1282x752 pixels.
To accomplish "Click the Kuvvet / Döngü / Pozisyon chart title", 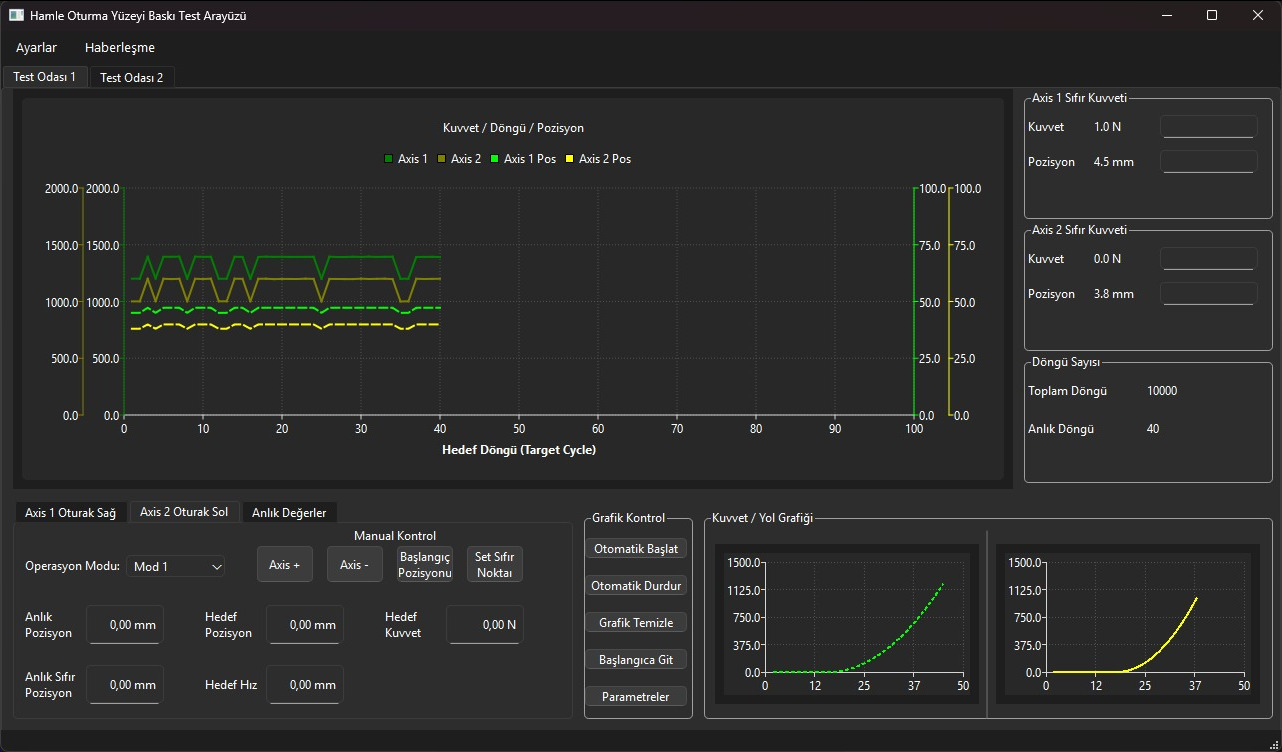I will click(x=513, y=128).
